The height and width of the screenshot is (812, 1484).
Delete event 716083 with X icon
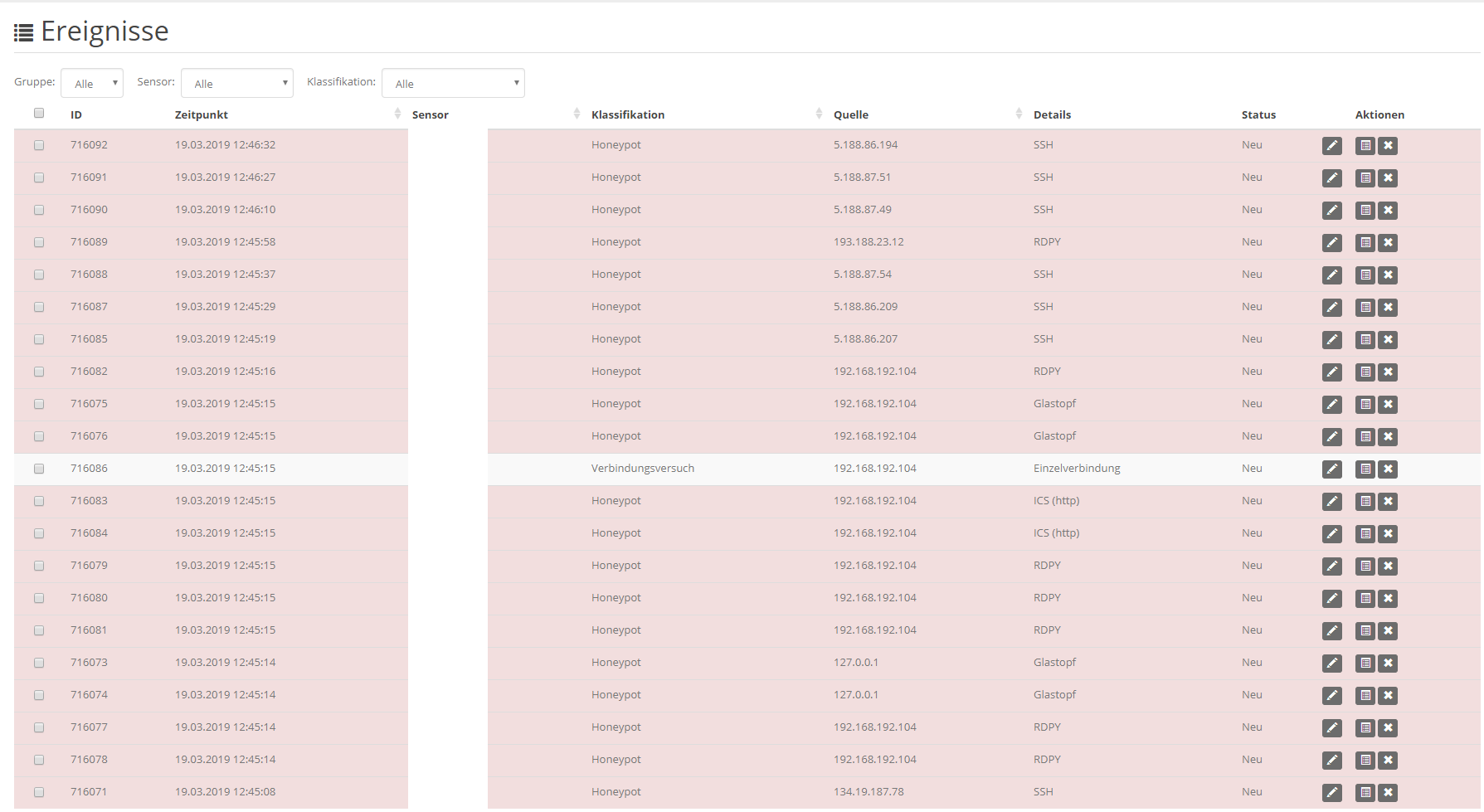click(1388, 502)
